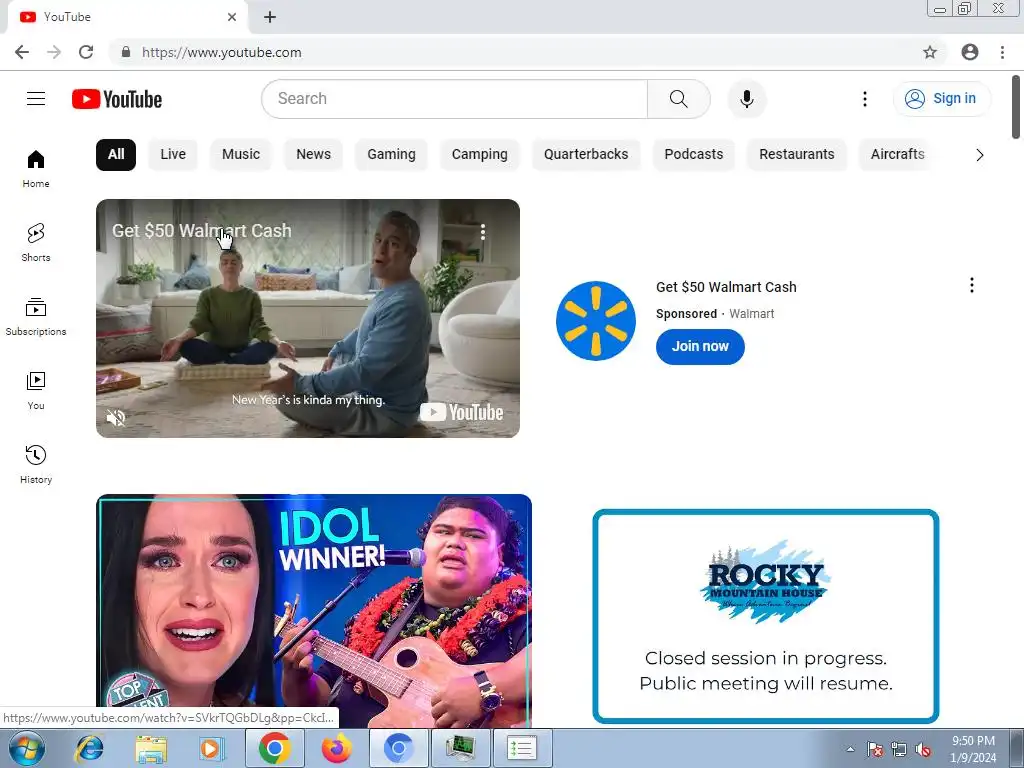Open Firefox from taskbar
Image resolution: width=1024 pixels, height=768 pixels.
tap(336, 748)
